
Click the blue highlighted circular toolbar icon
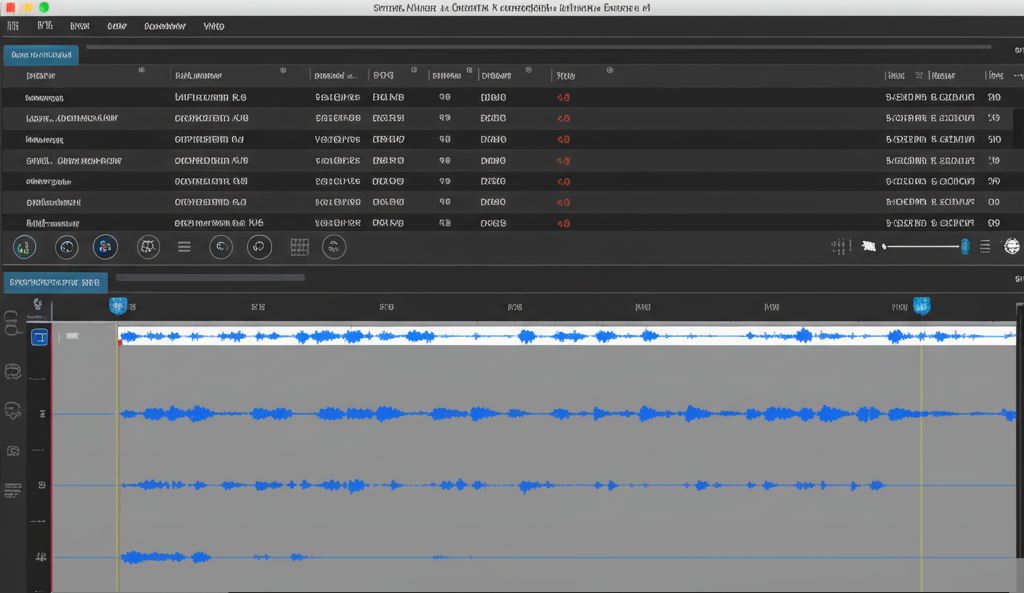point(105,246)
